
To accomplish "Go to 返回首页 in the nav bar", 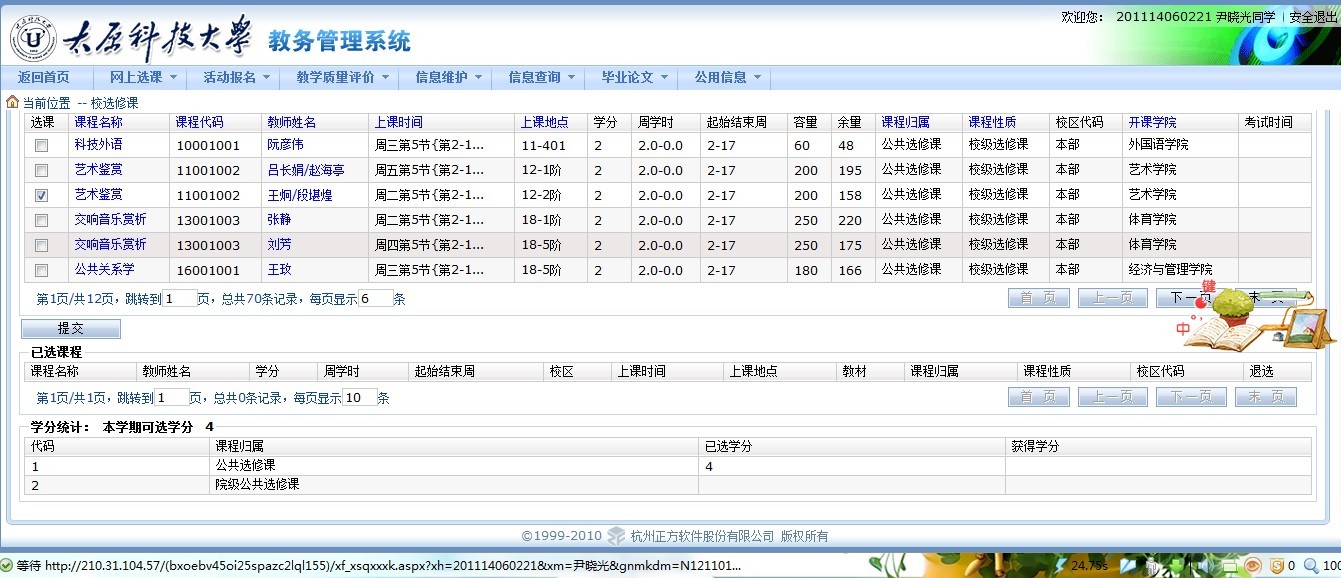I will 44,77.
